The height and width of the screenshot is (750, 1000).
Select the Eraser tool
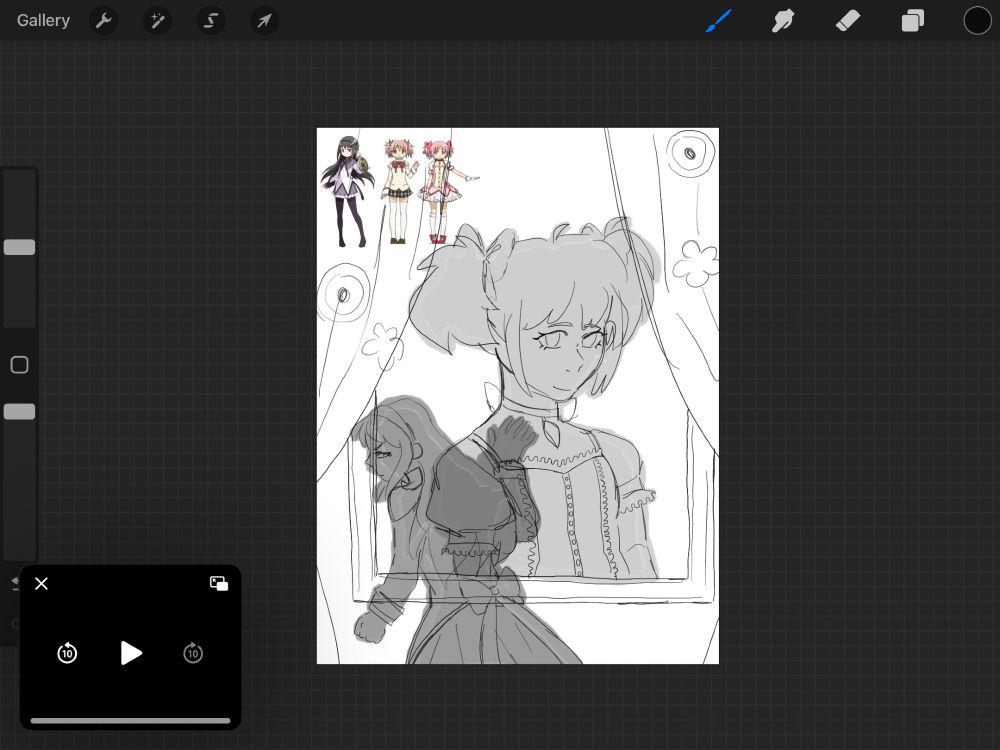(x=848, y=20)
